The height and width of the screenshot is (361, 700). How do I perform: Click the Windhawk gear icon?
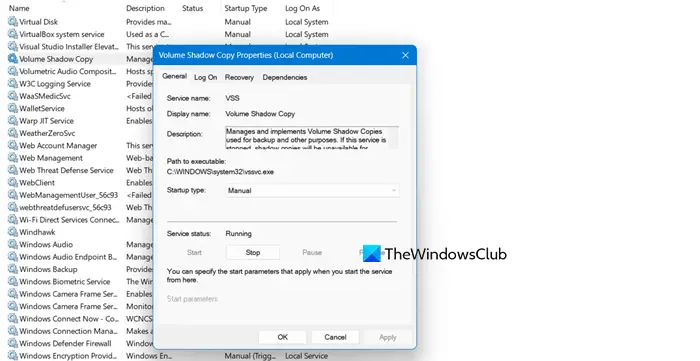coord(12,232)
